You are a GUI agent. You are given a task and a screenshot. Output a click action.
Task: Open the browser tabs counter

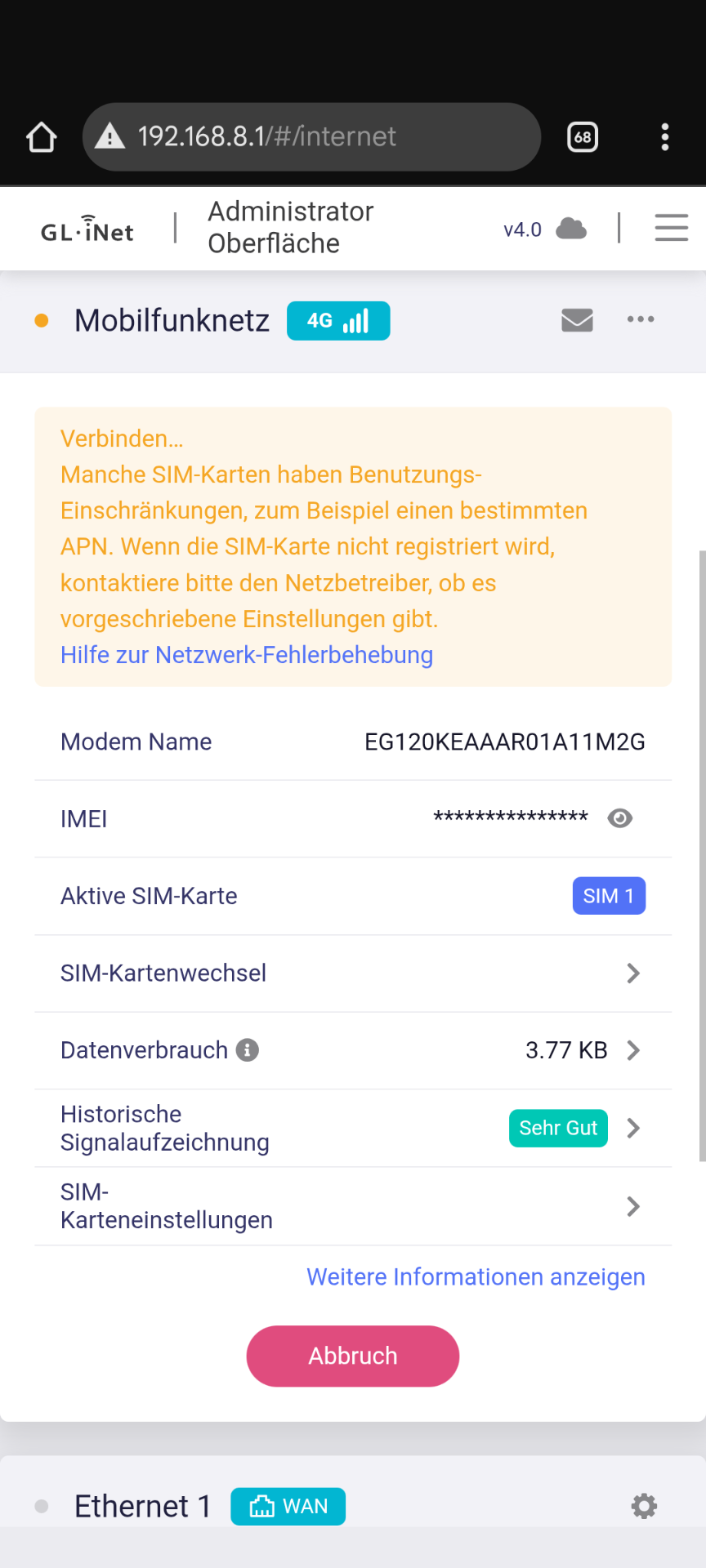[x=583, y=137]
